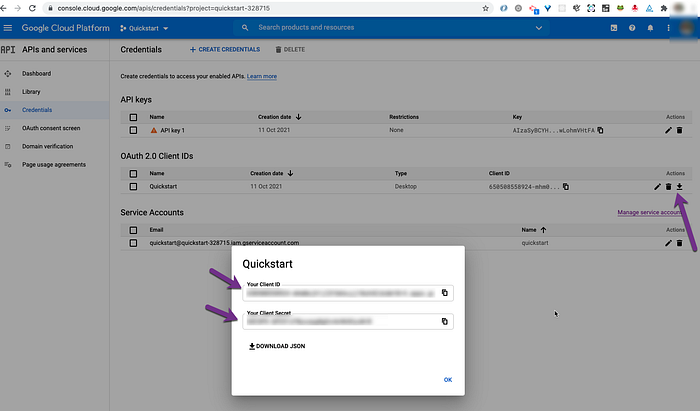Edit quickstart service account pencil icon
The image size is (700, 411).
coord(668,243)
